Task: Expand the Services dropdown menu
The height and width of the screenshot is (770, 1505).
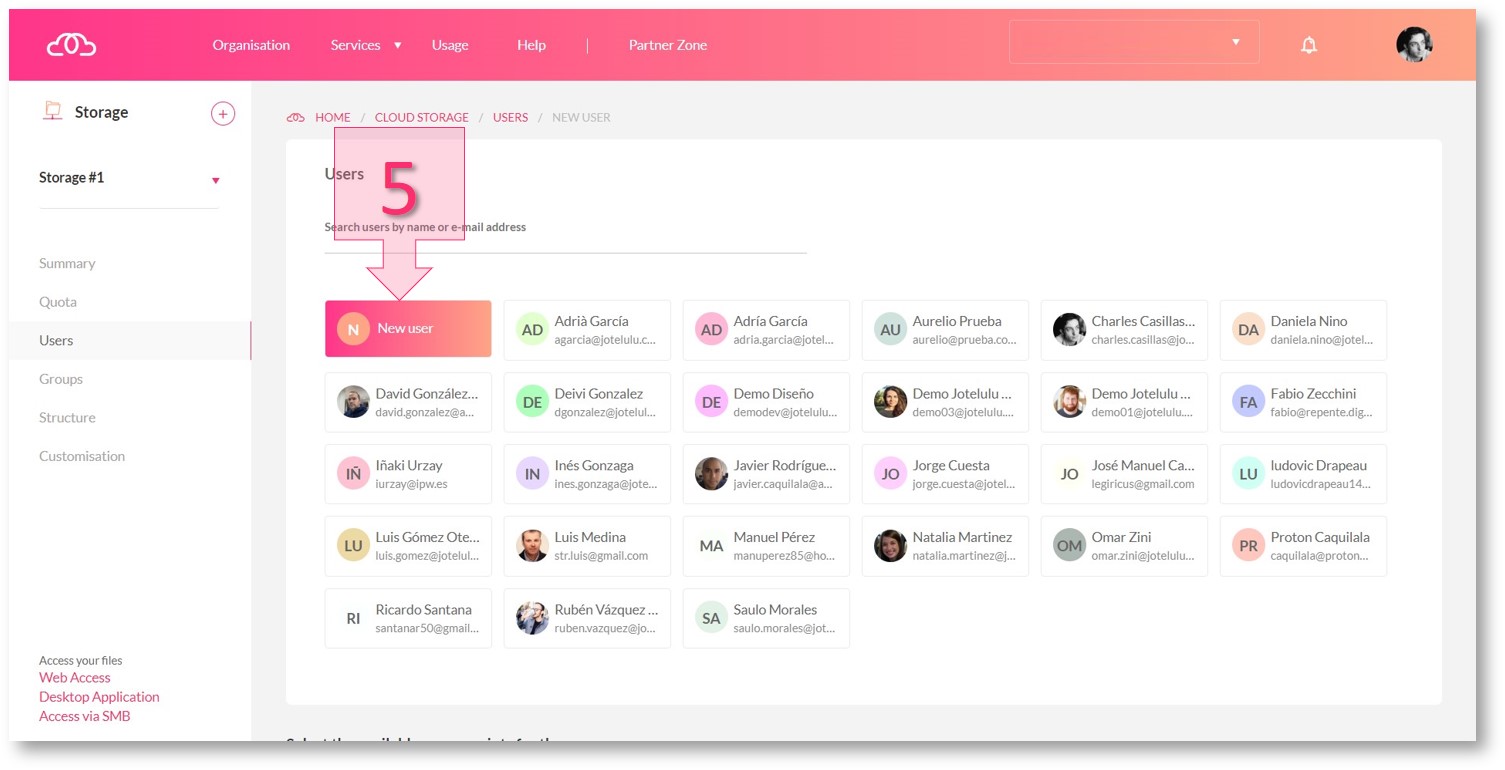Action: pos(365,45)
